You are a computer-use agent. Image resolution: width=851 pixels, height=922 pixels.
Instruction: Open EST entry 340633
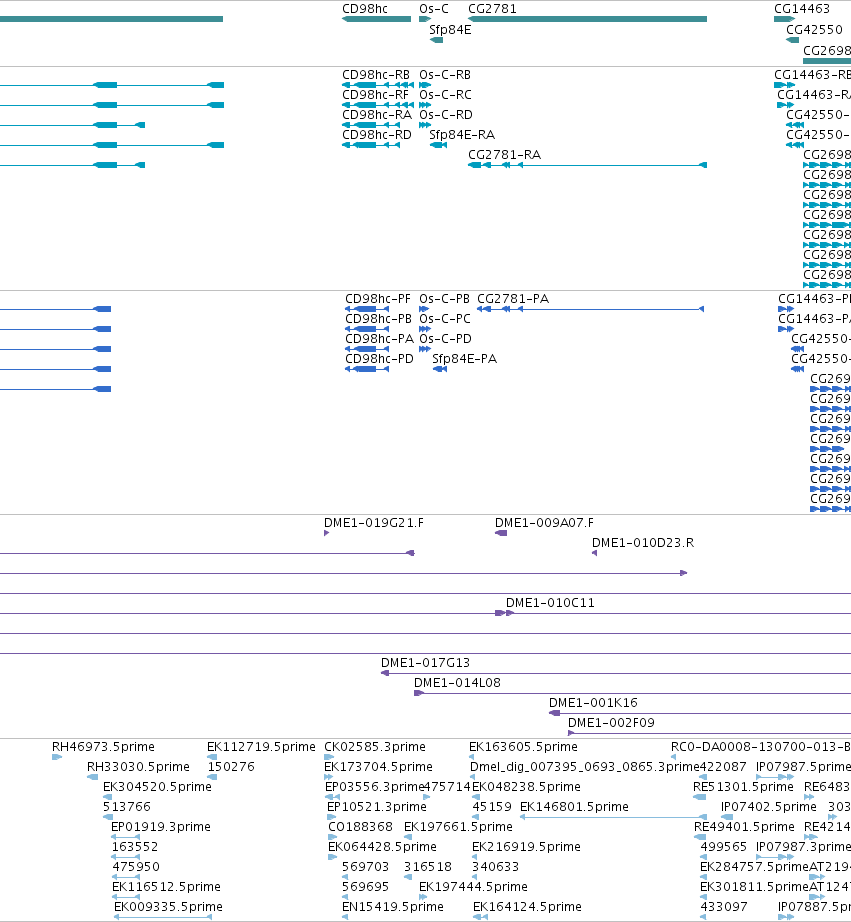495,867
